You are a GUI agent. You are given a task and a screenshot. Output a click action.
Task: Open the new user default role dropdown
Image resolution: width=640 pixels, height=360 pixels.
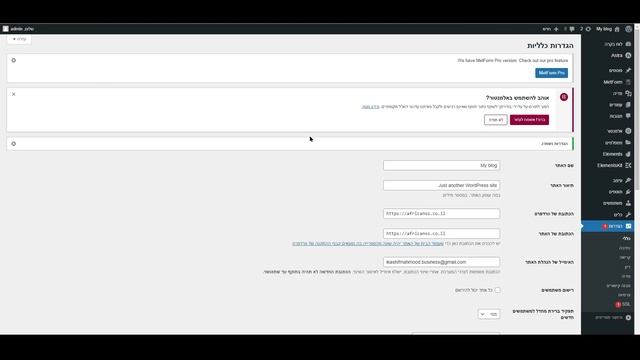489,314
